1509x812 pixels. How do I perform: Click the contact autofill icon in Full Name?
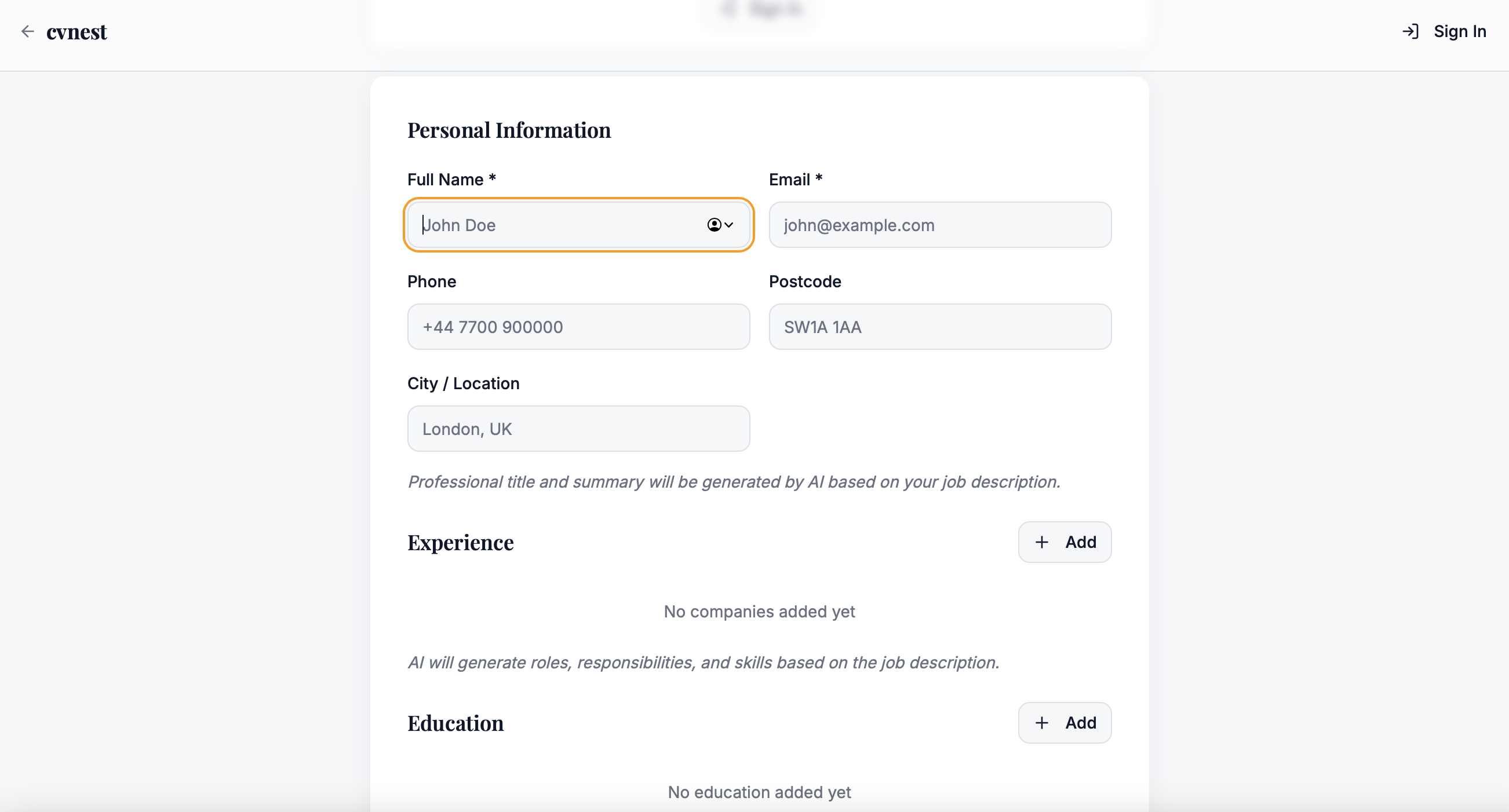tap(713, 225)
